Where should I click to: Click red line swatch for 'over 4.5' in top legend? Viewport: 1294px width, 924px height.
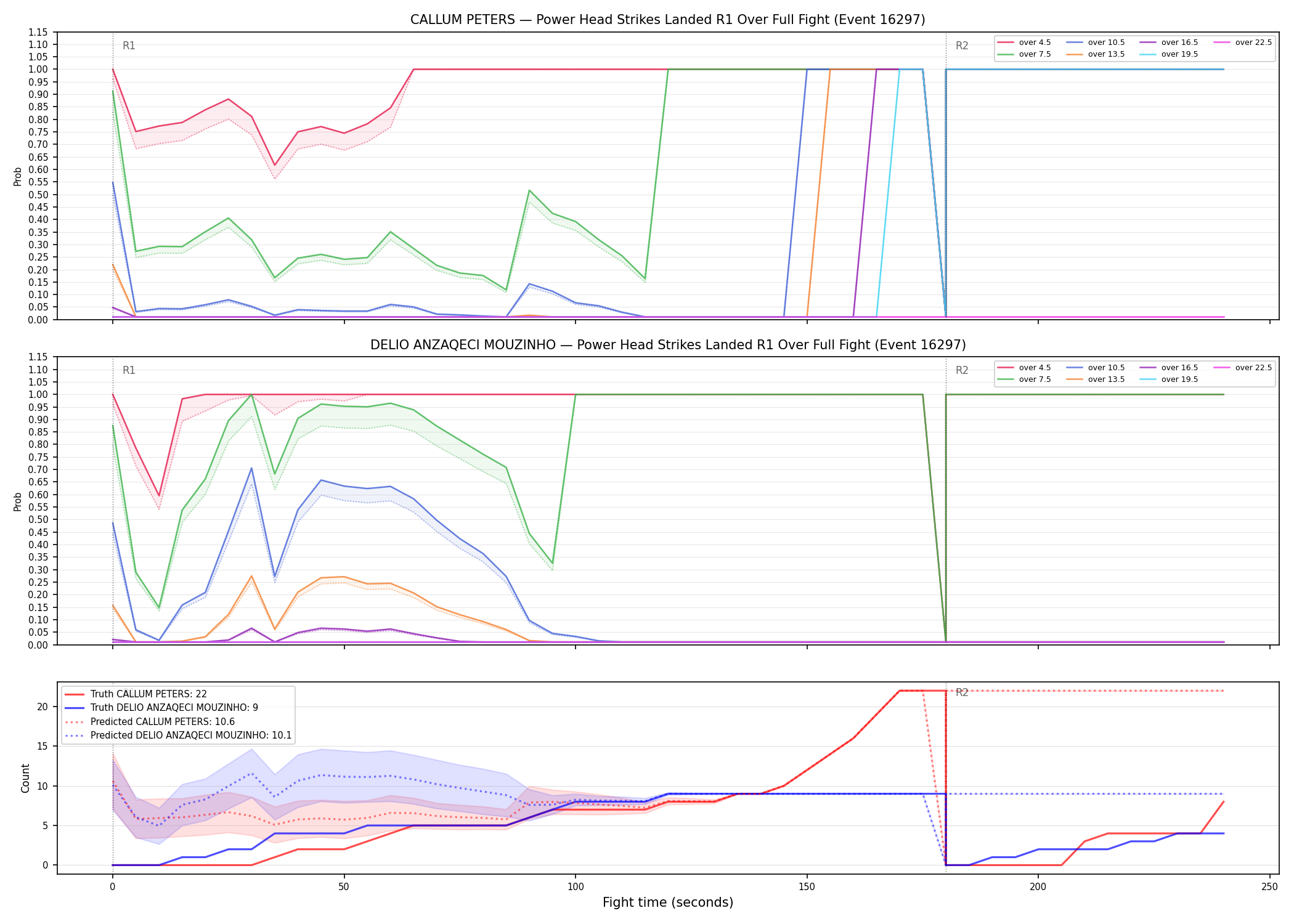(1006, 43)
